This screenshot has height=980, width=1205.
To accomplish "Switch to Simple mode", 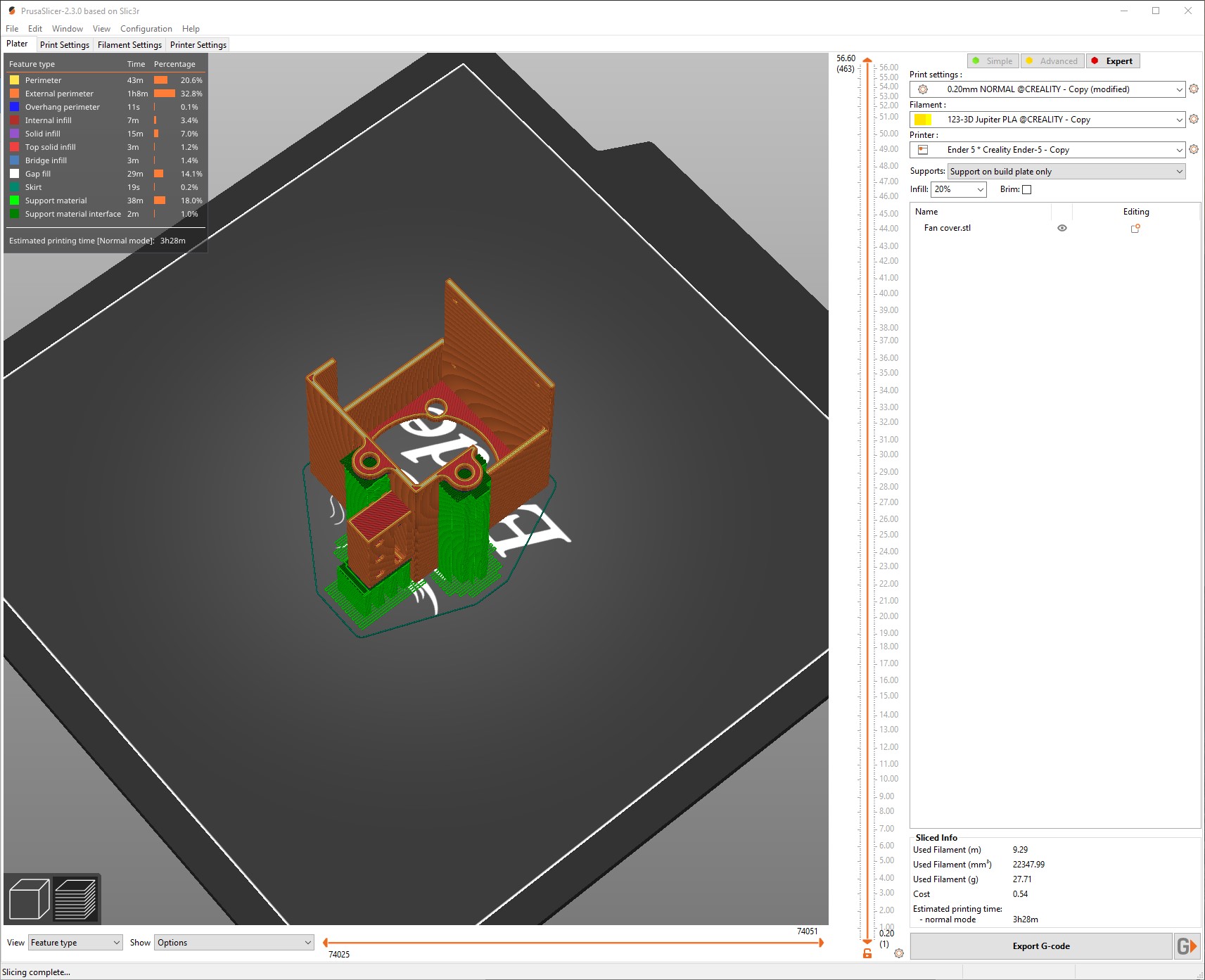I will tap(993, 61).
